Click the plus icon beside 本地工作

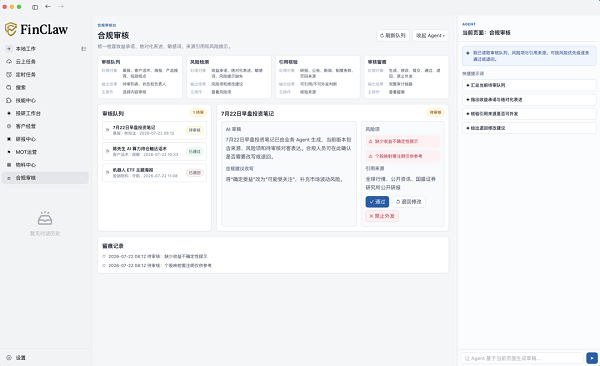pos(9,49)
